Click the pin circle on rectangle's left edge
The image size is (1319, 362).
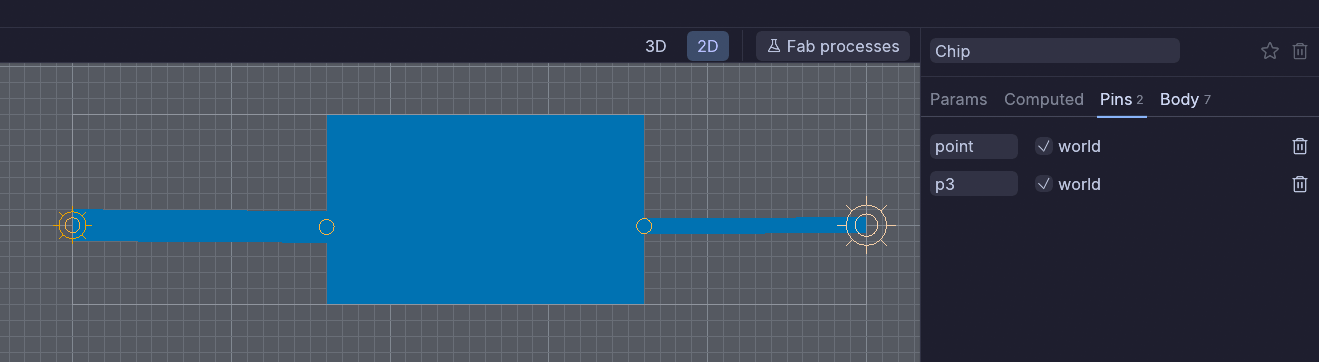click(326, 227)
